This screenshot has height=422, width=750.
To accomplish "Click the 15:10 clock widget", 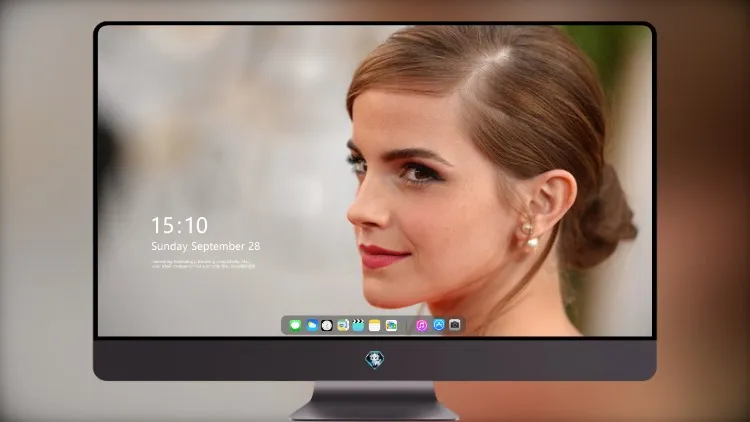I will click(x=179, y=225).
